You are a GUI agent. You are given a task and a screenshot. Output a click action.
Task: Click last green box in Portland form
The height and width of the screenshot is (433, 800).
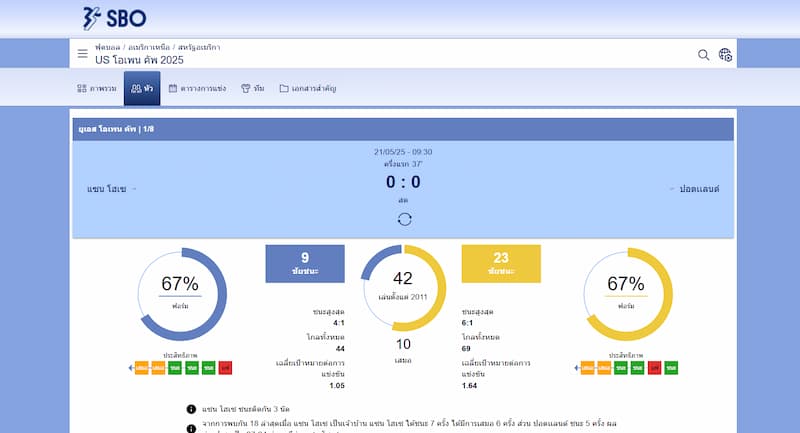tap(671, 368)
